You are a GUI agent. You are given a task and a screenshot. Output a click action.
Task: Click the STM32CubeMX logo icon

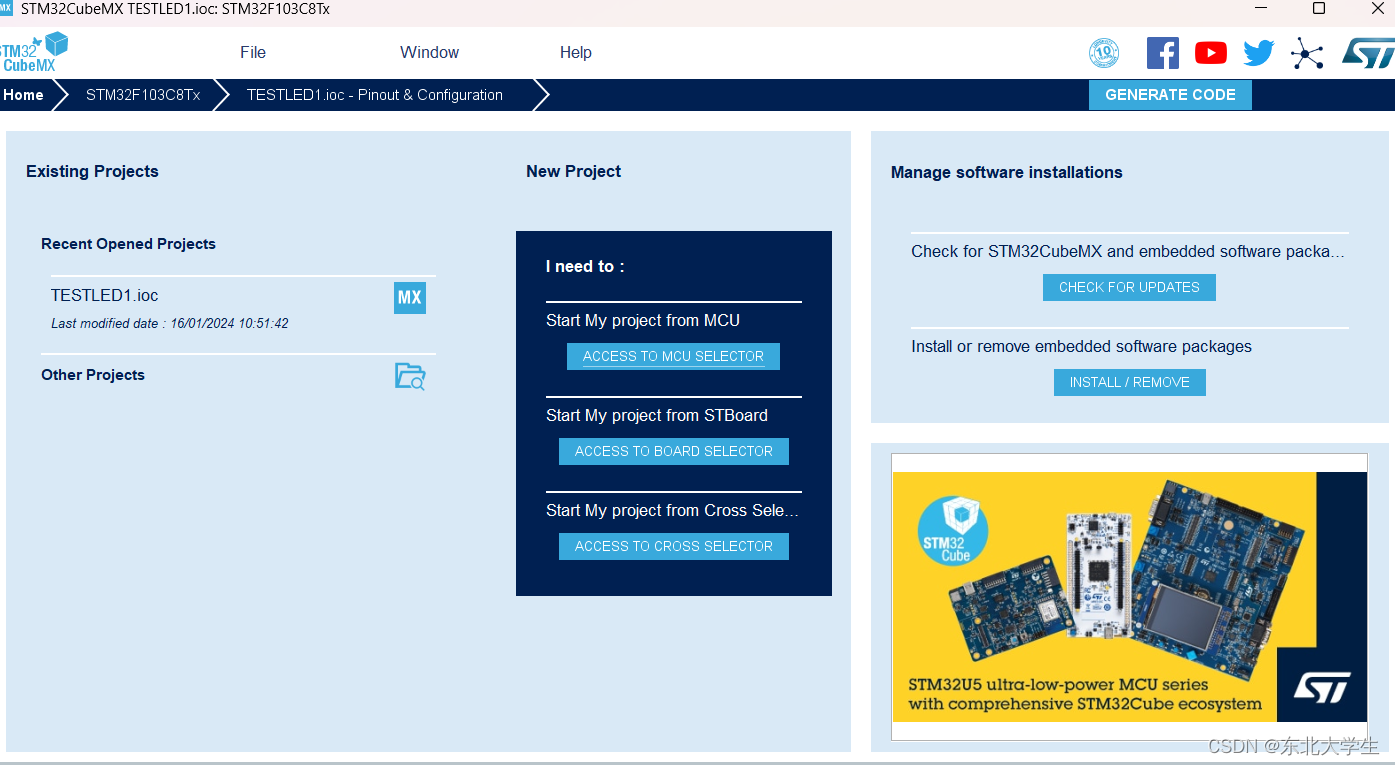(34, 52)
